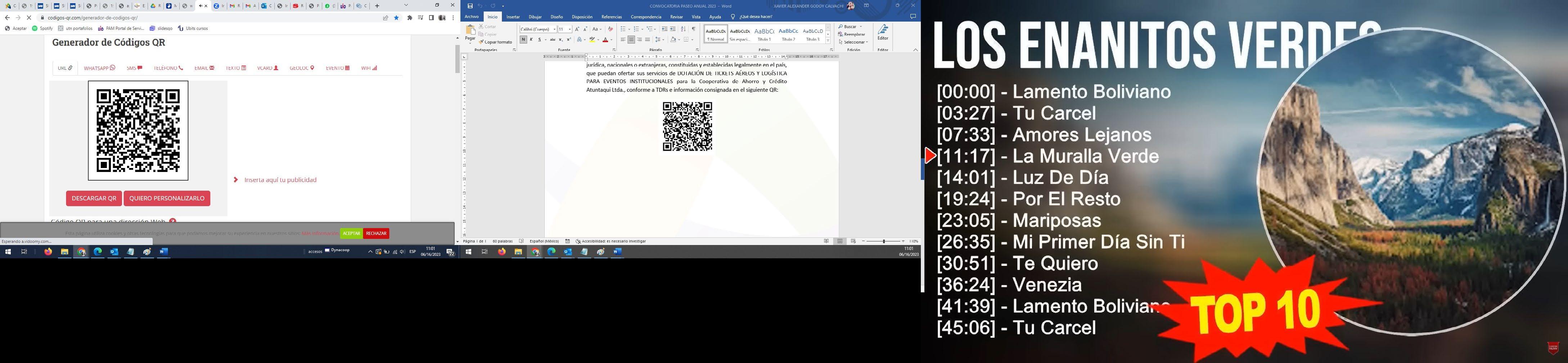Show or hide paragraph marks
This screenshot has height=363, width=1568.
[x=693, y=29]
